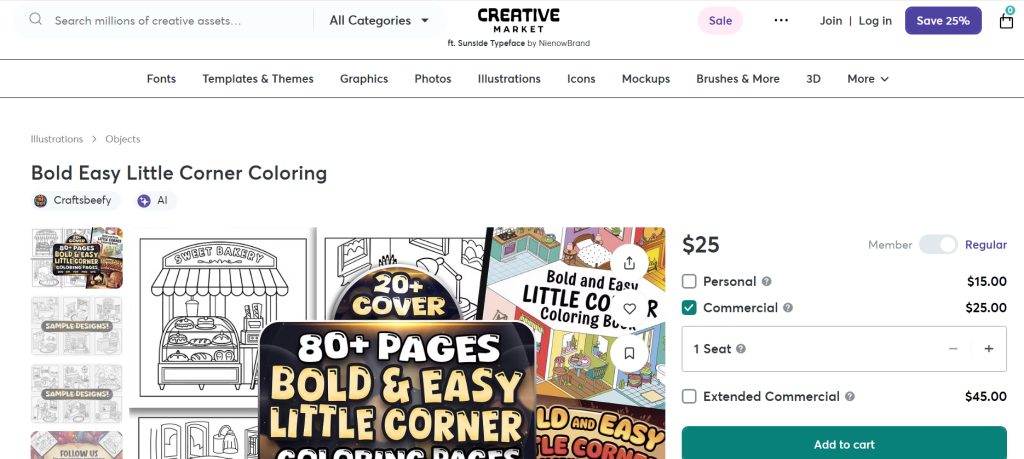Click the share icon on preview image
This screenshot has height=459, width=1024.
click(629, 263)
